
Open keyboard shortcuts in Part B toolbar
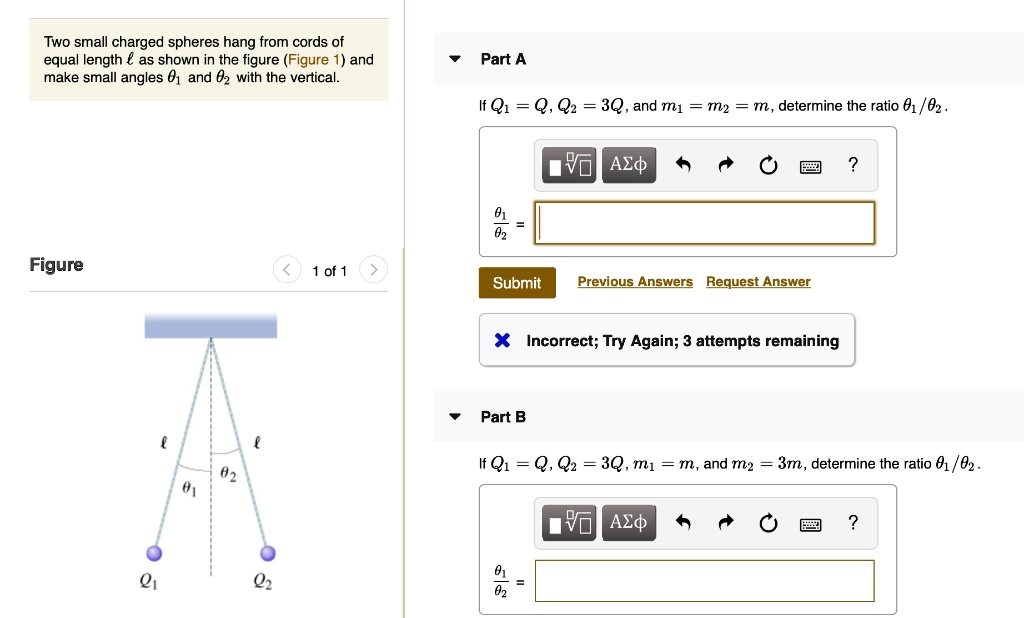(810, 522)
